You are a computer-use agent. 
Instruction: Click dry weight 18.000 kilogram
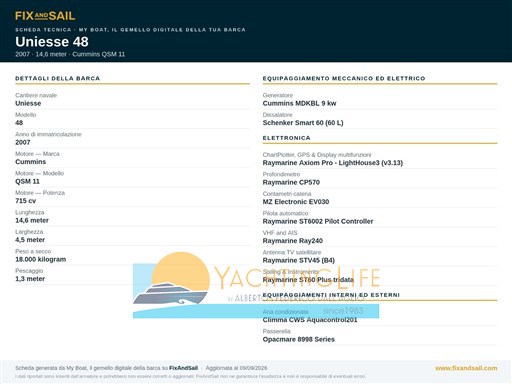[40, 259]
